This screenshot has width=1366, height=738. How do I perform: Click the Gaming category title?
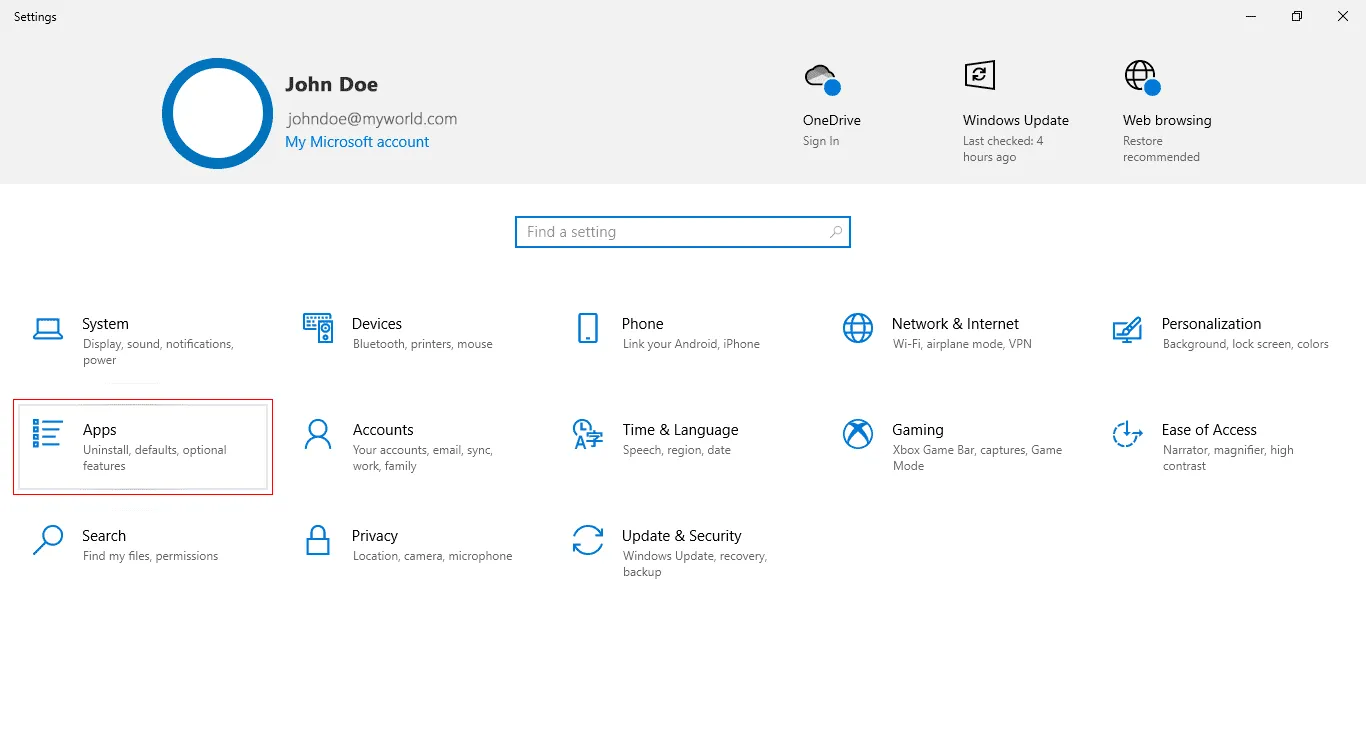(x=918, y=430)
